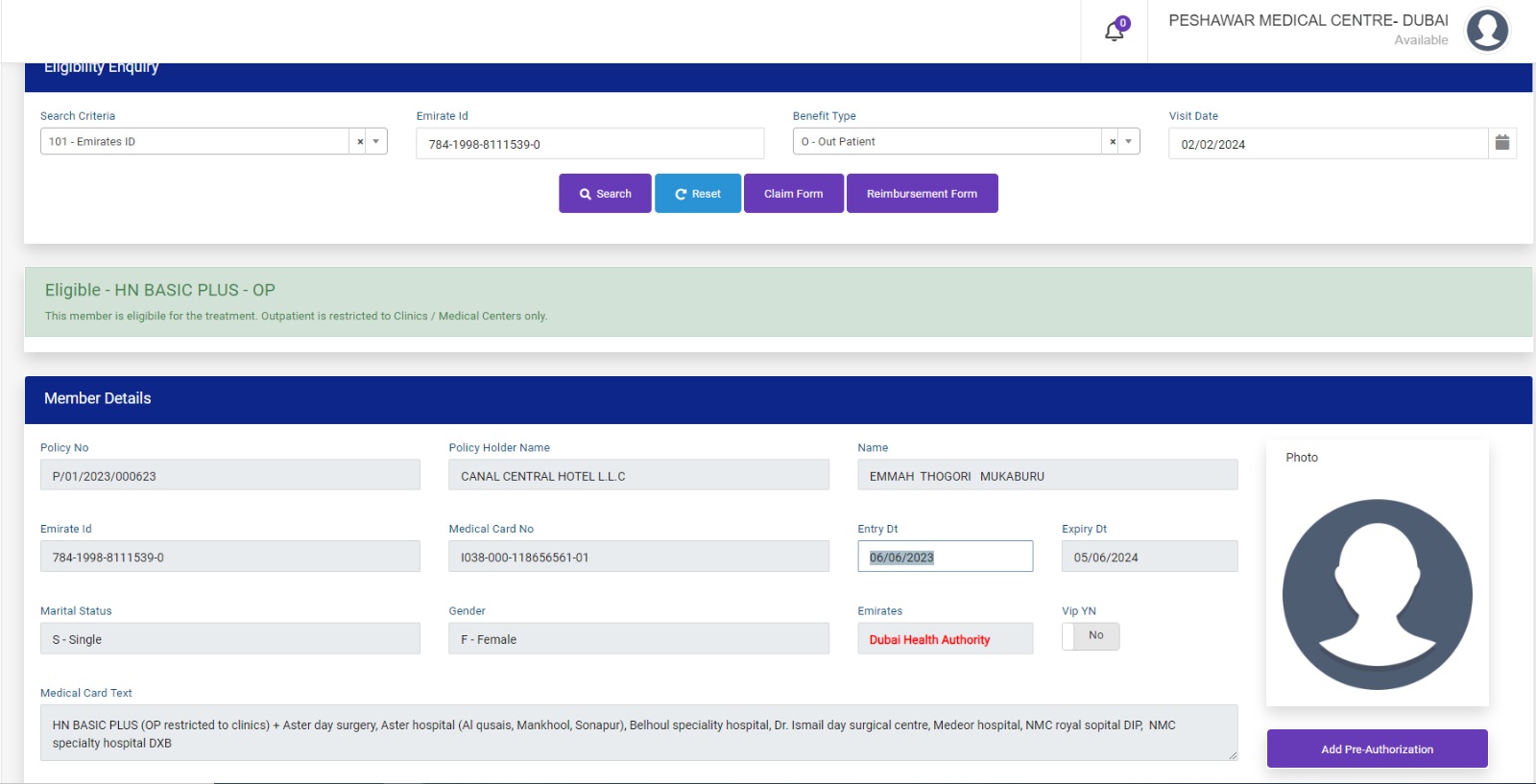This screenshot has height=784, width=1536.
Task: Clear the Search Criteria selection
Action: pos(360,142)
